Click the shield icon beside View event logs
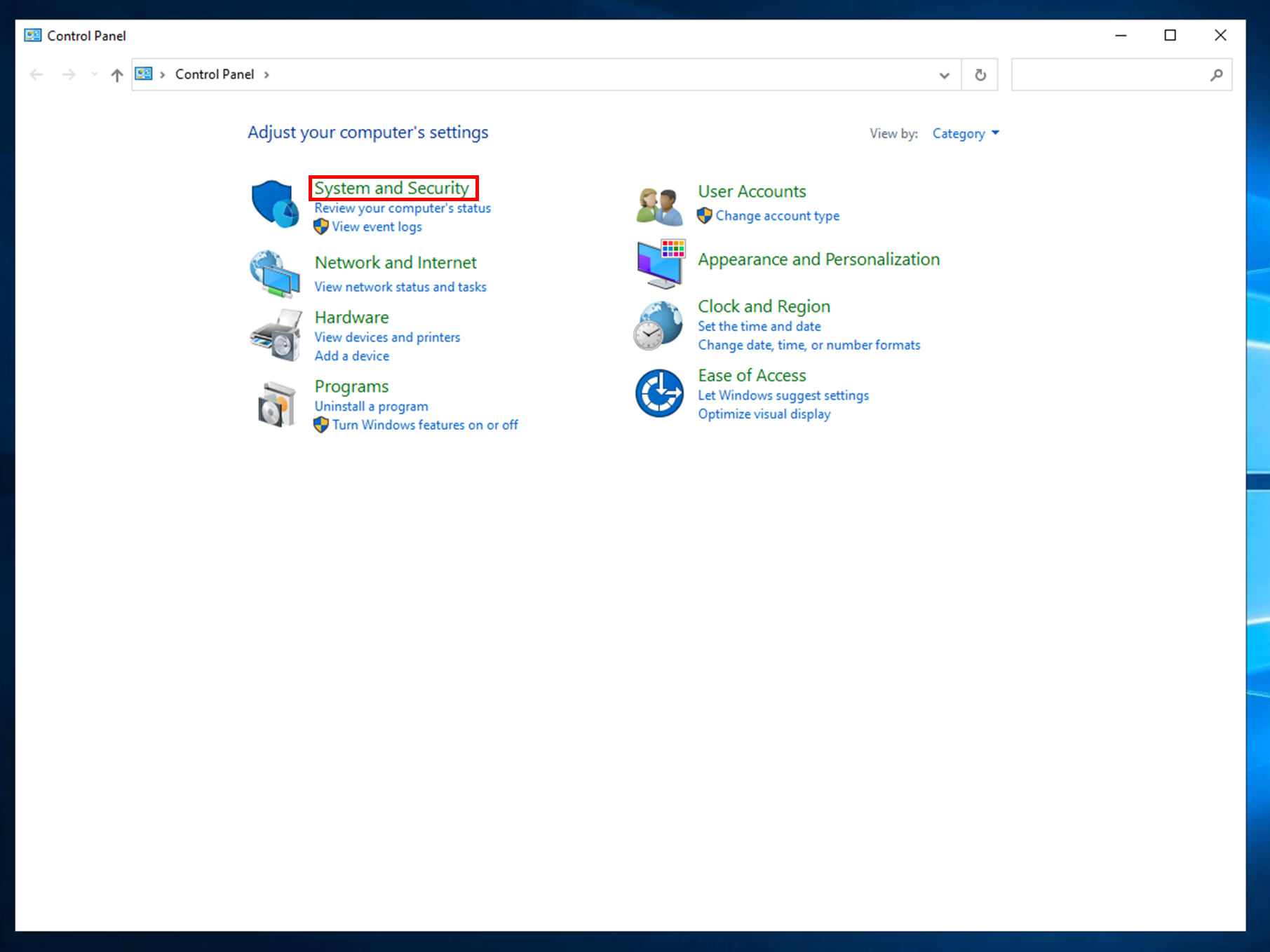Viewport: 1270px width, 952px height. pyautogui.click(x=321, y=226)
